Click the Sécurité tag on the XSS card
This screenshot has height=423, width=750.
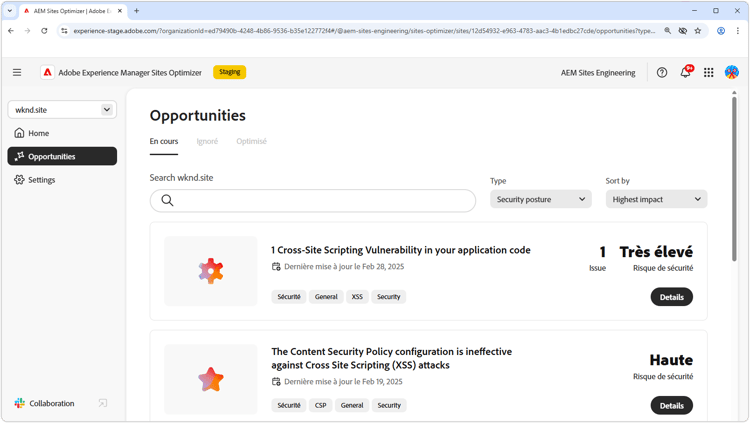(x=289, y=297)
